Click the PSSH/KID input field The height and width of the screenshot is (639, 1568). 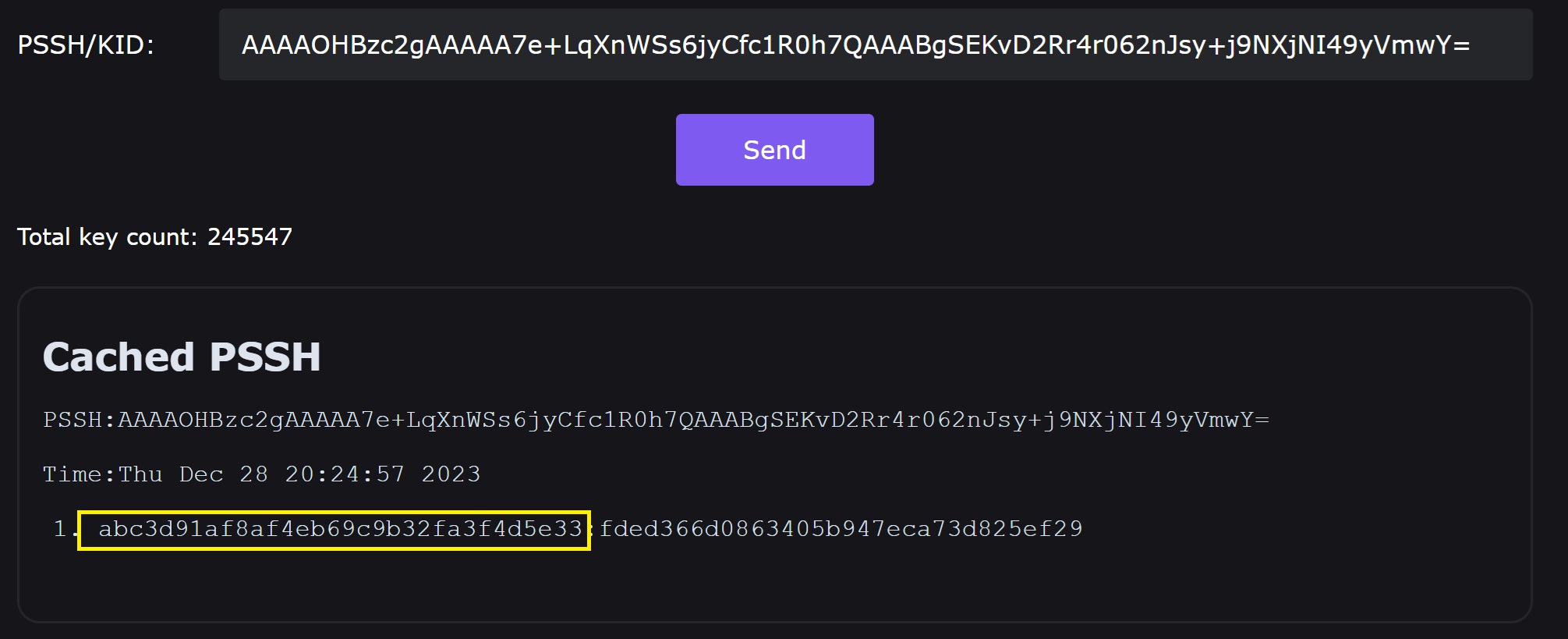coord(875,44)
